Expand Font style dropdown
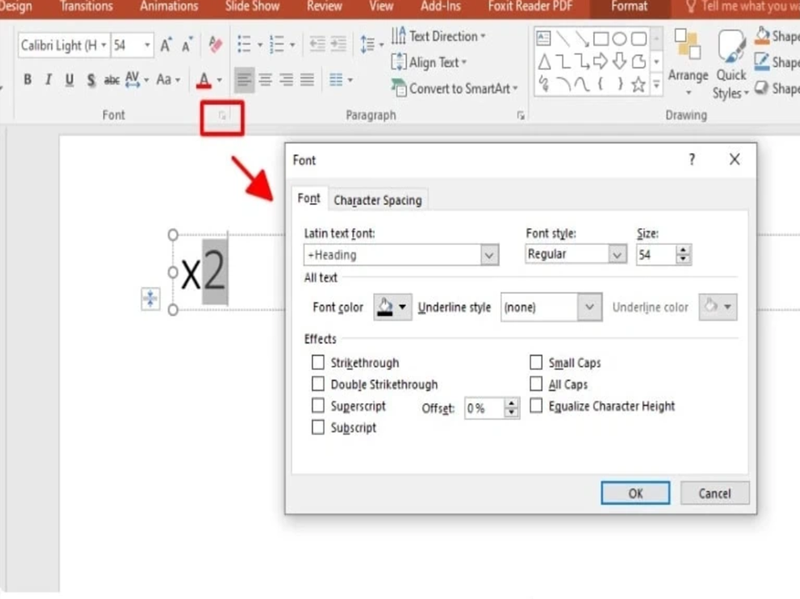This screenshot has width=800, height=599. [x=617, y=254]
